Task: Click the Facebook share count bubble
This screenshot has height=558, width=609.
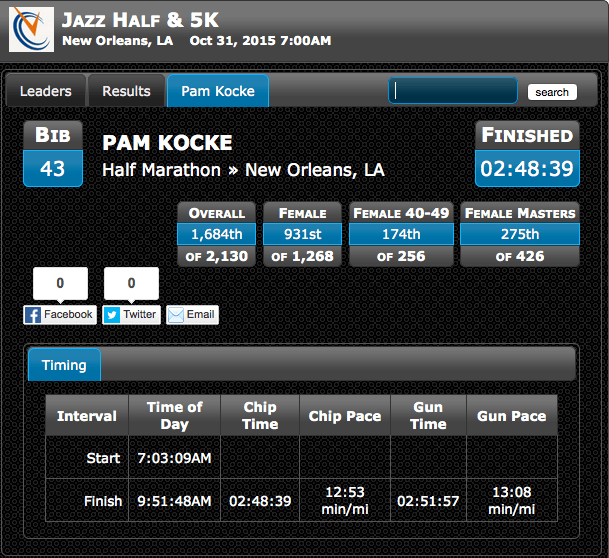Action: click(x=60, y=284)
